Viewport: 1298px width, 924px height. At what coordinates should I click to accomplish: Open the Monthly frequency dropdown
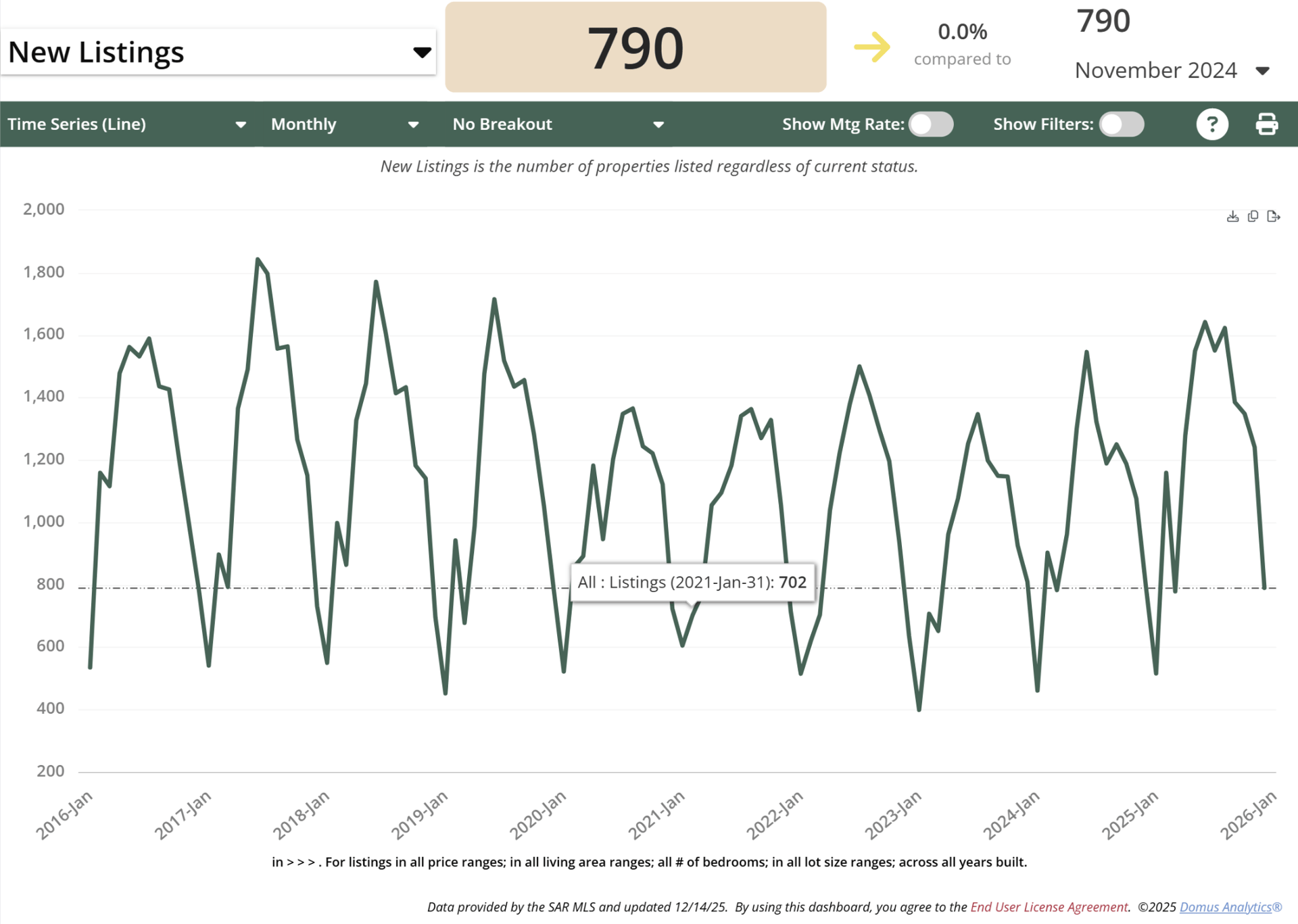tap(344, 124)
